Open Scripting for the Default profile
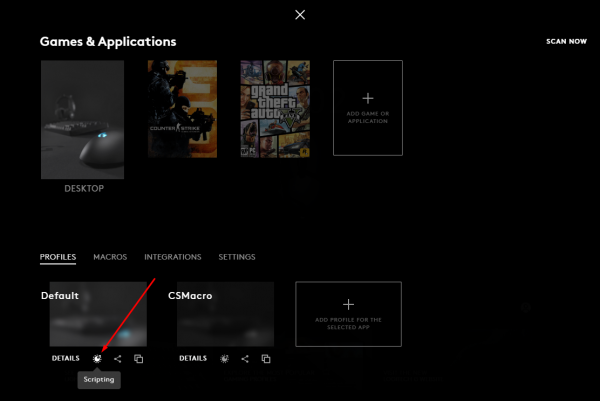The height and width of the screenshot is (401, 600). click(97, 358)
